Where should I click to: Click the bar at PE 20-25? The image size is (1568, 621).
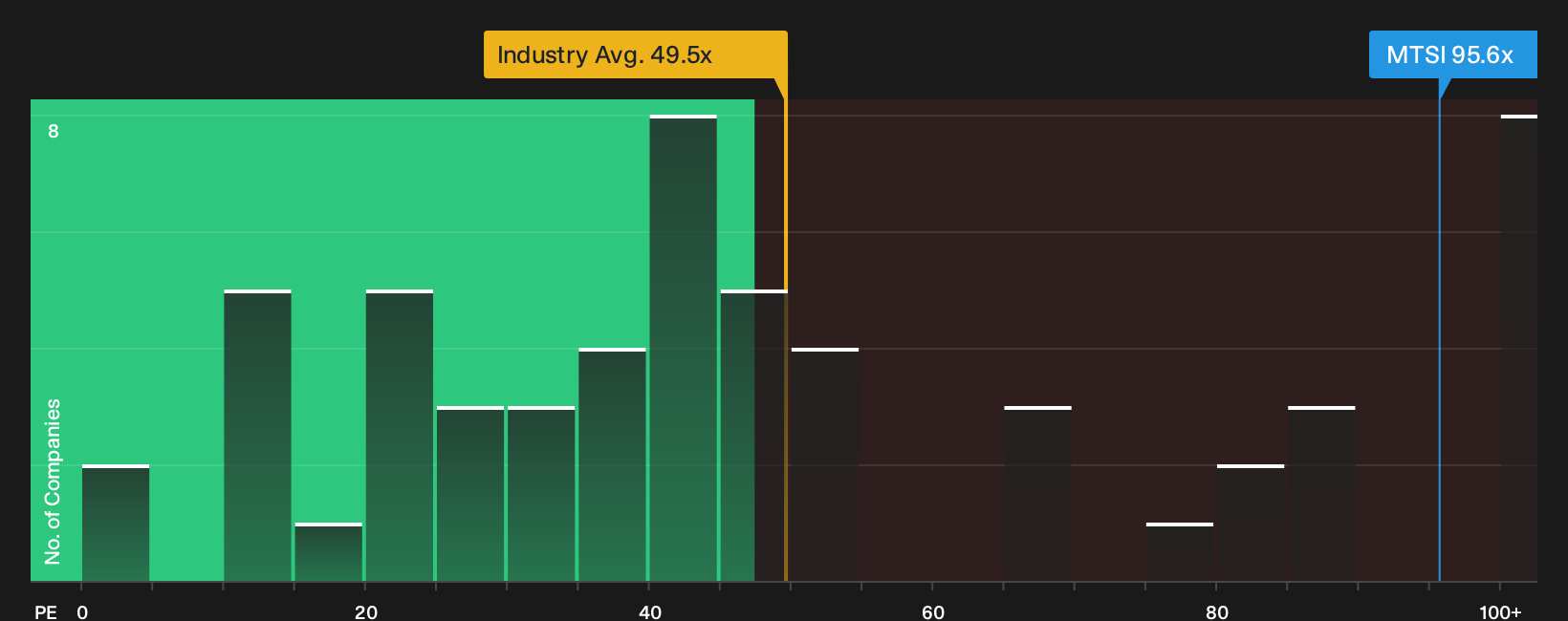400,436
